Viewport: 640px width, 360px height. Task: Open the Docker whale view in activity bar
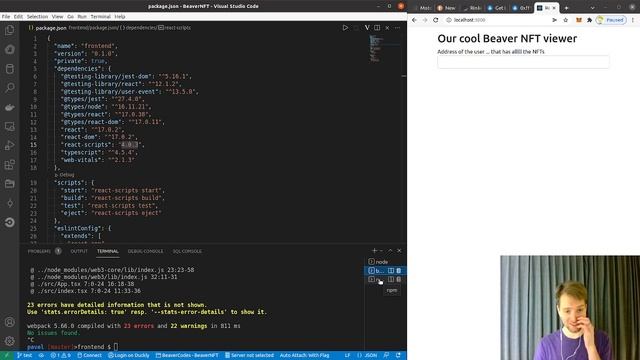(9, 107)
